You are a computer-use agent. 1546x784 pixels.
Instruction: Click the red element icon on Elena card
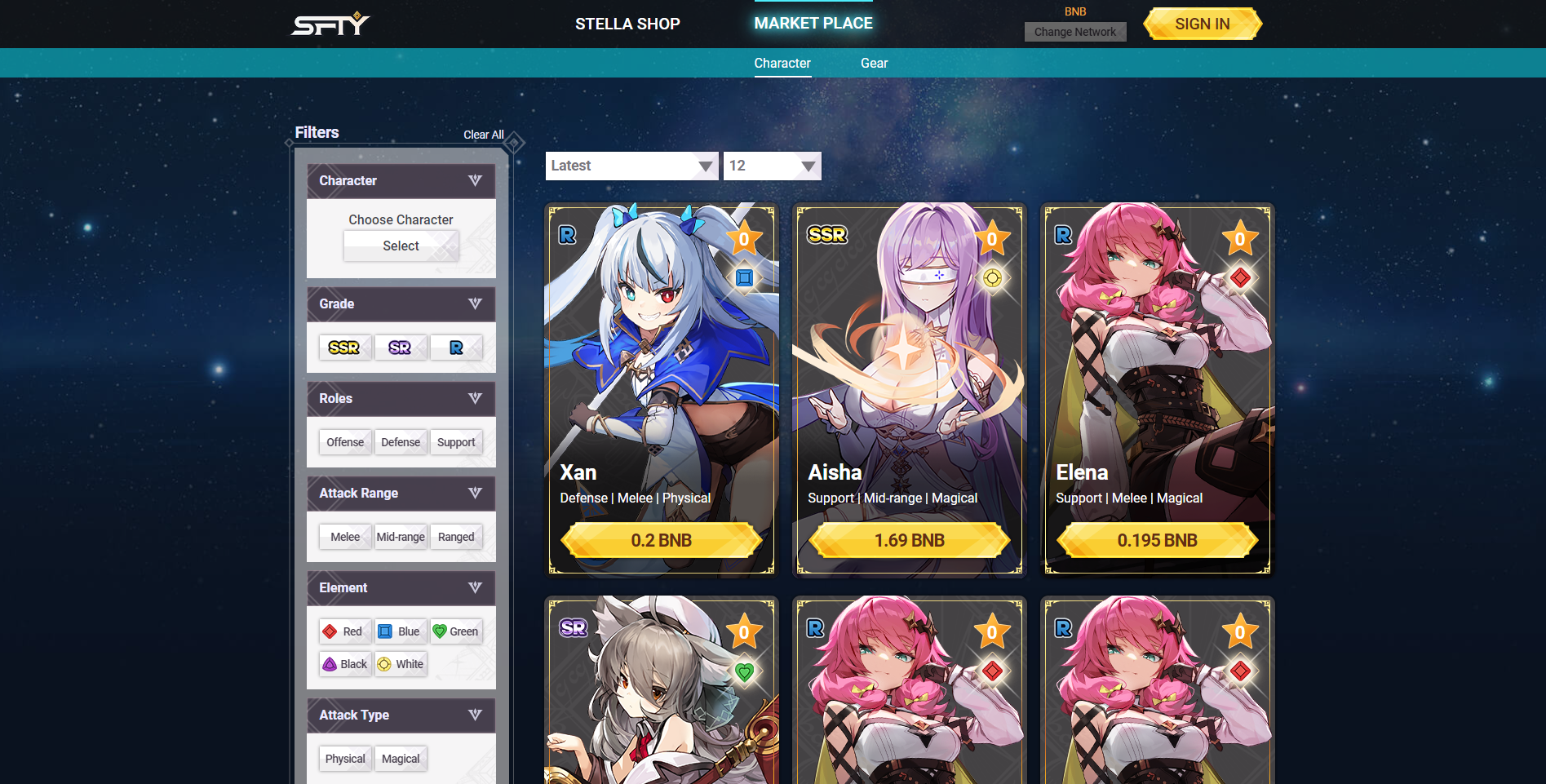(1240, 278)
